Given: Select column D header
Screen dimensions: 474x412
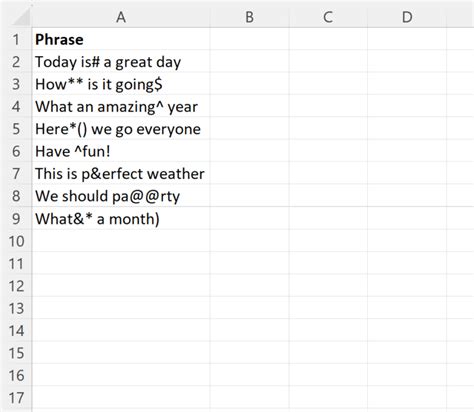Looking at the screenshot, I should tap(407, 17).
